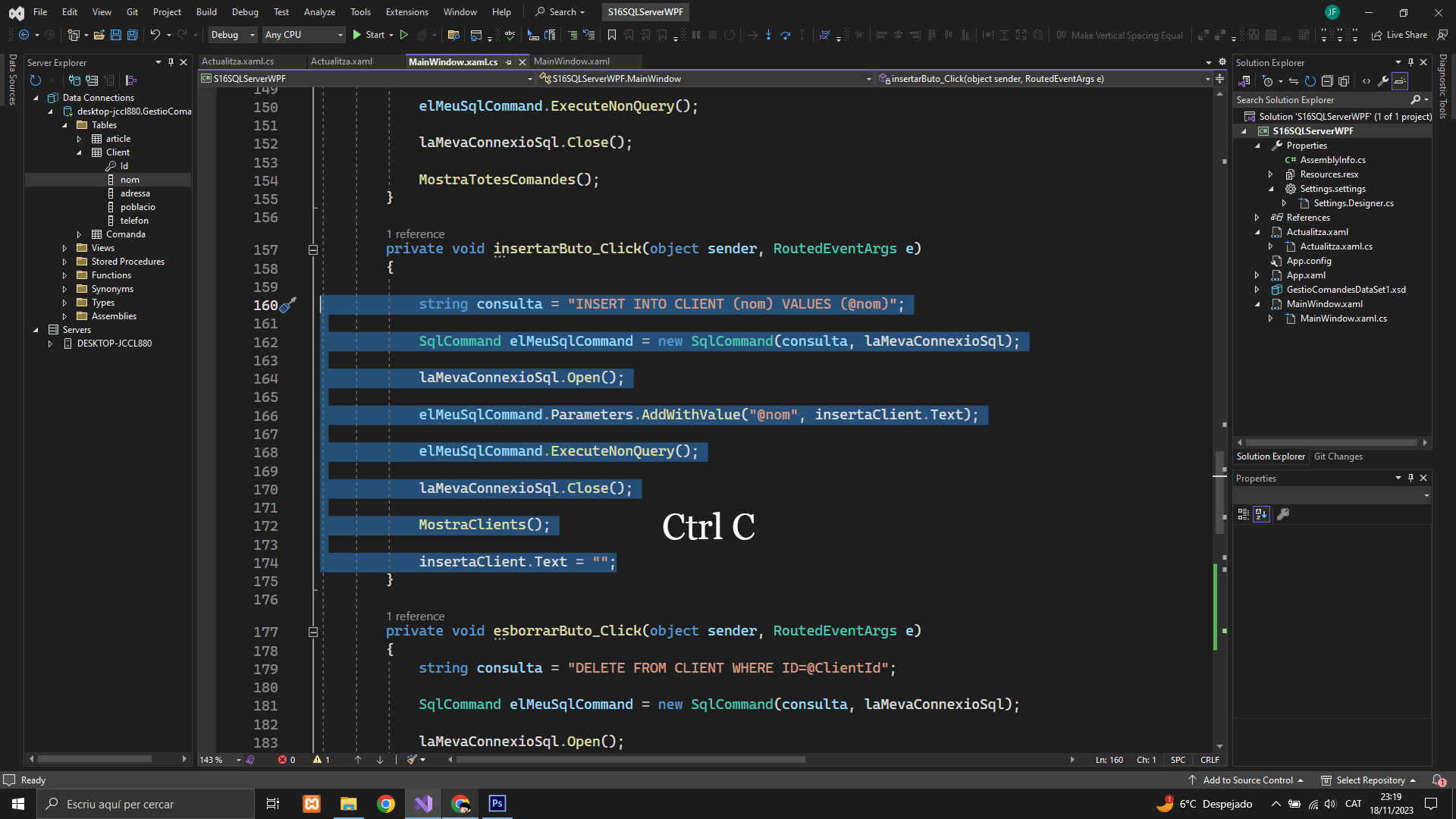The height and width of the screenshot is (819, 1456).
Task: Click Add to Source Control
Action: (x=1247, y=780)
